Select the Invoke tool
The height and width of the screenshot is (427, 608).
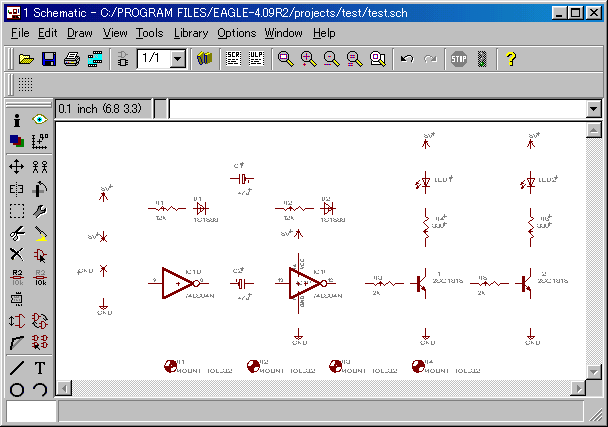coord(40,342)
